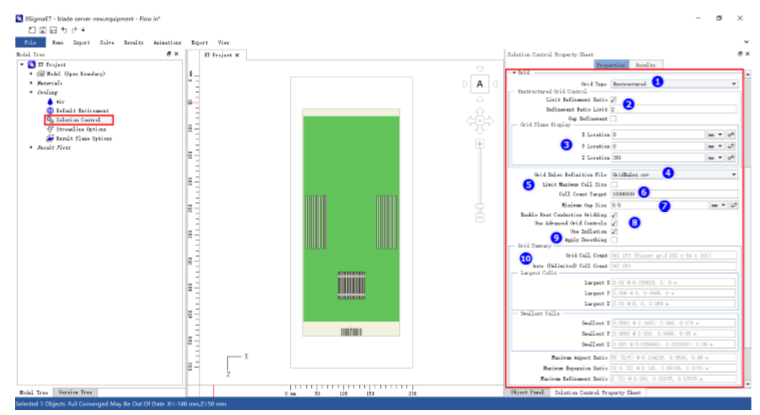Viewport: 760px width, 415px height.
Task: Select Default Environment globe item
Action: tap(79, 110)
